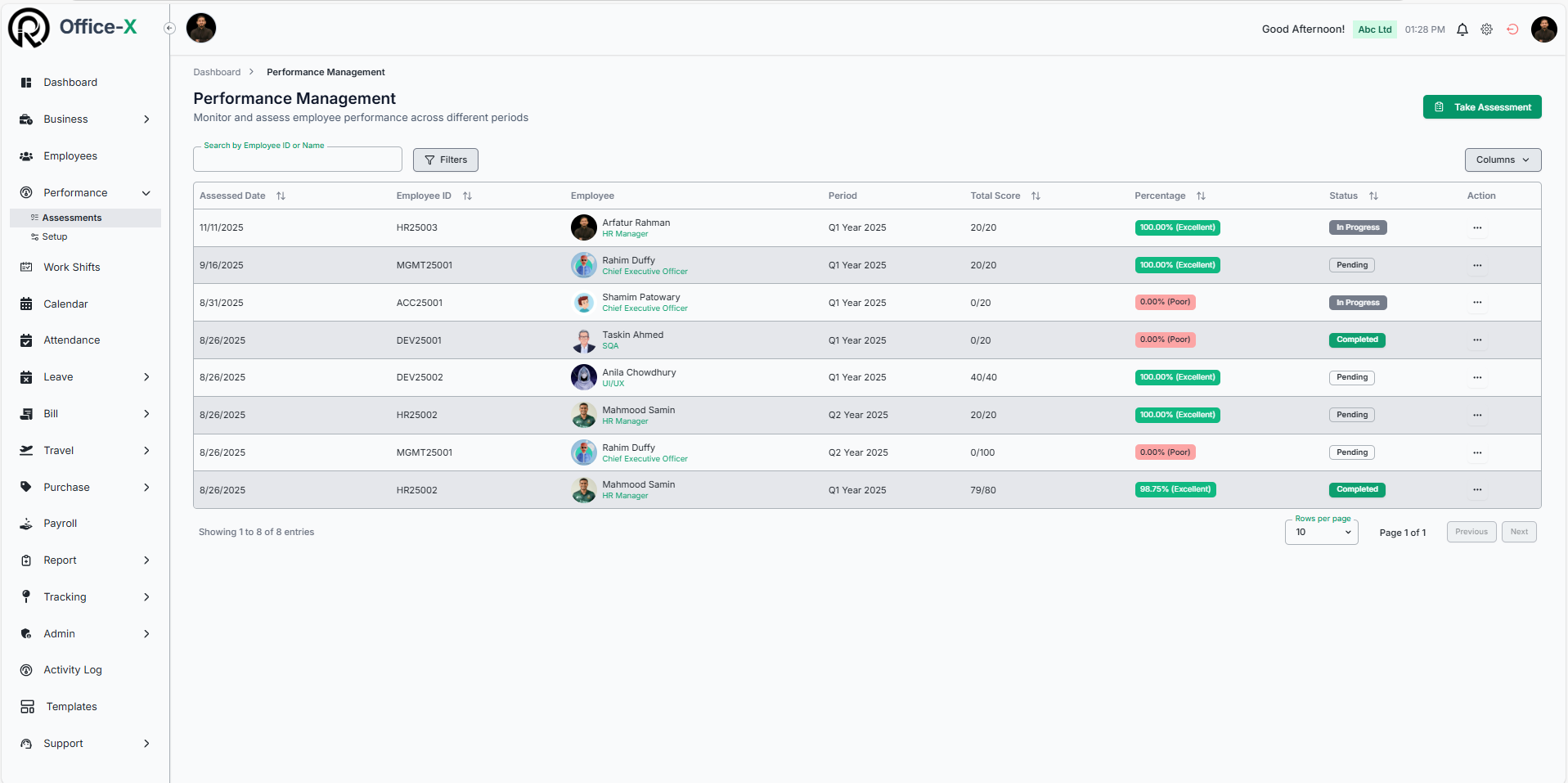Open settings via the gear icon
The image size is (1568, 783).
click(1487, 29)
